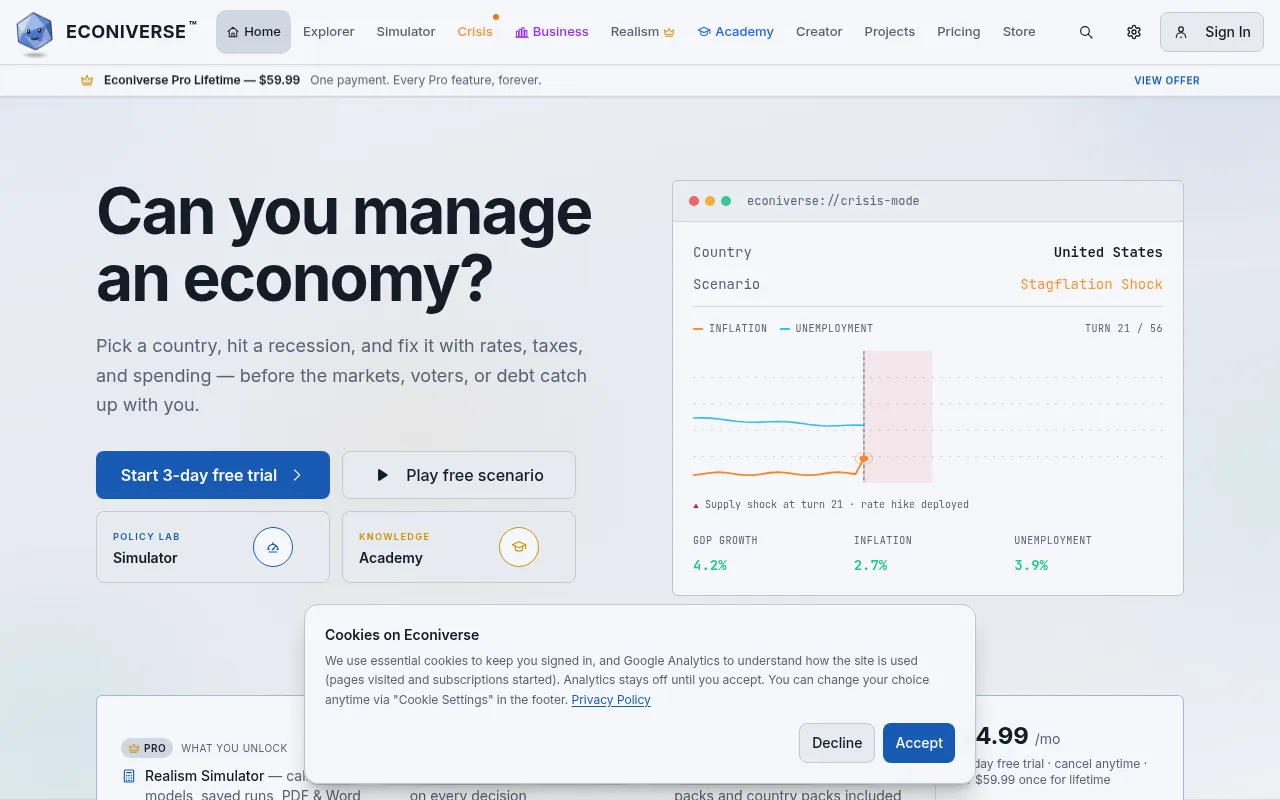The image size is (1280, 800).
Task: Open the search magnifier icon
Action: [1086, 32]
